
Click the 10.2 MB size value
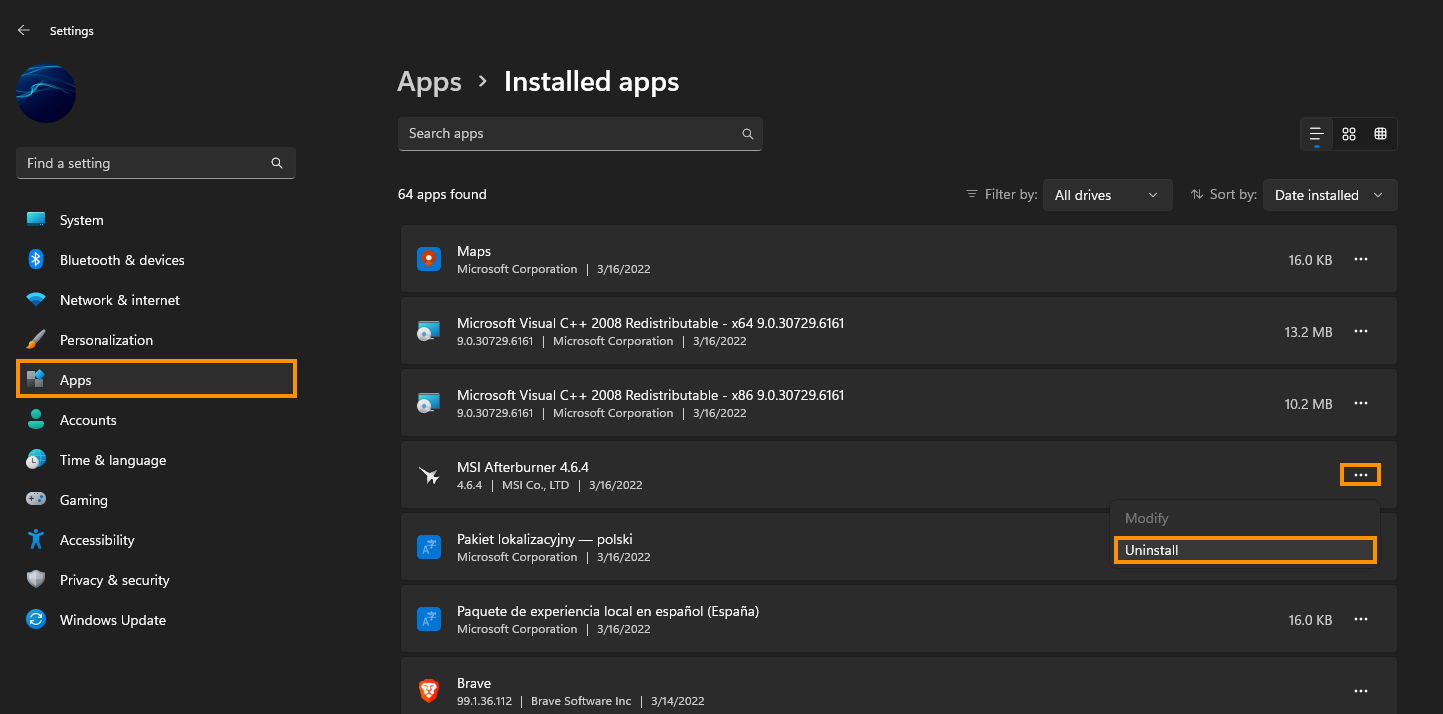click(x=1308, y=404)
